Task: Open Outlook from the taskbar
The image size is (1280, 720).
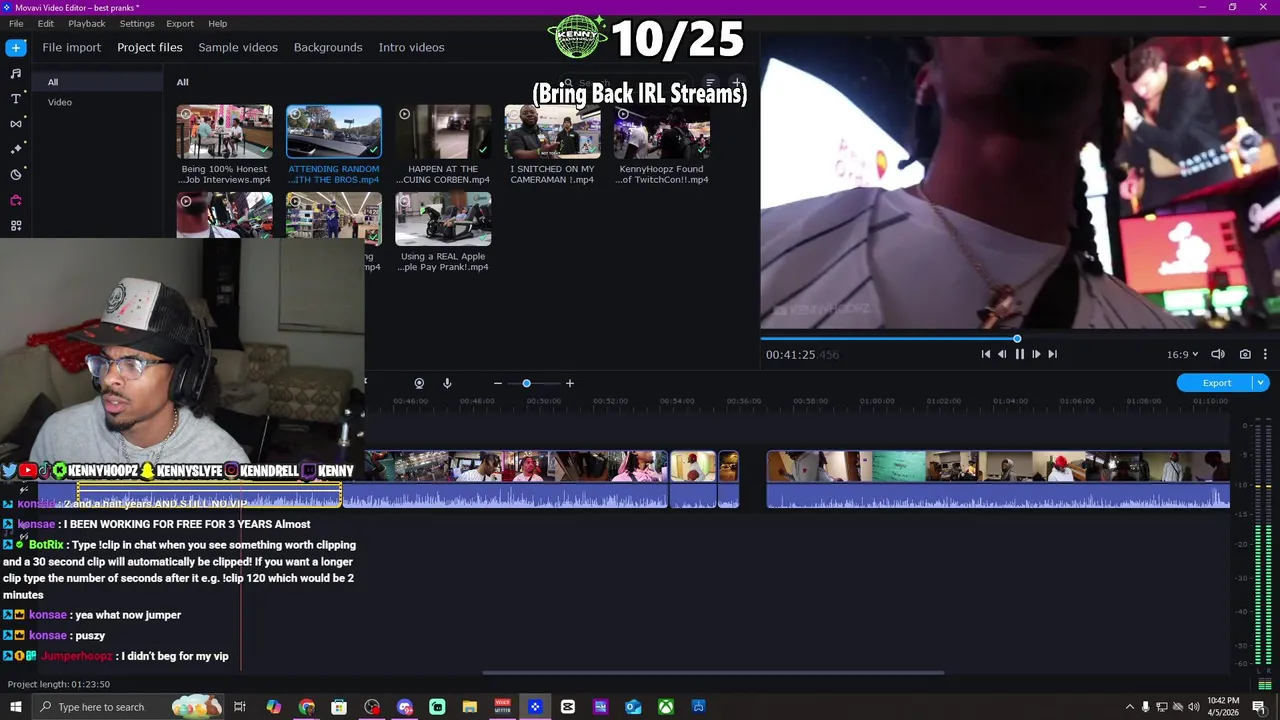Action: tap(632, 707)
